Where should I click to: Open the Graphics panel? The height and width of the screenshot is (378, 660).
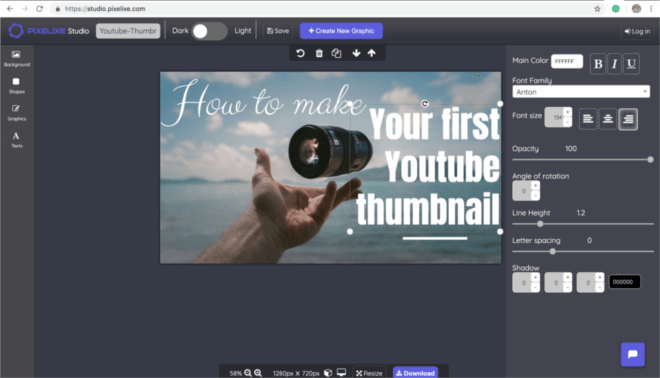(x=16, y=113)
